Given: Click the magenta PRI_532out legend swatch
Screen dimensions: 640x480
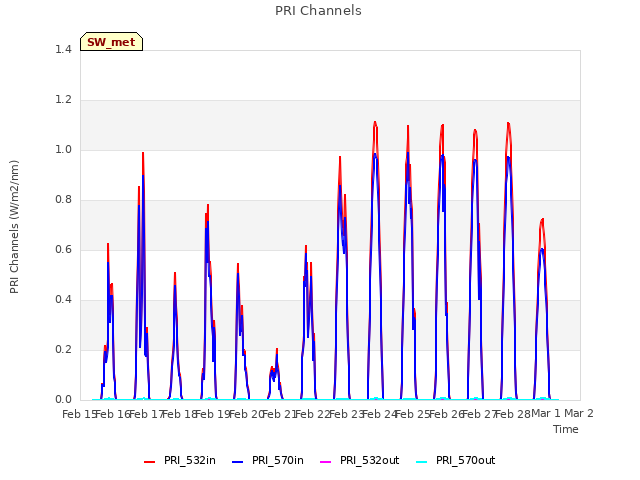Looking at the screenshot, I should coord(325,462).
